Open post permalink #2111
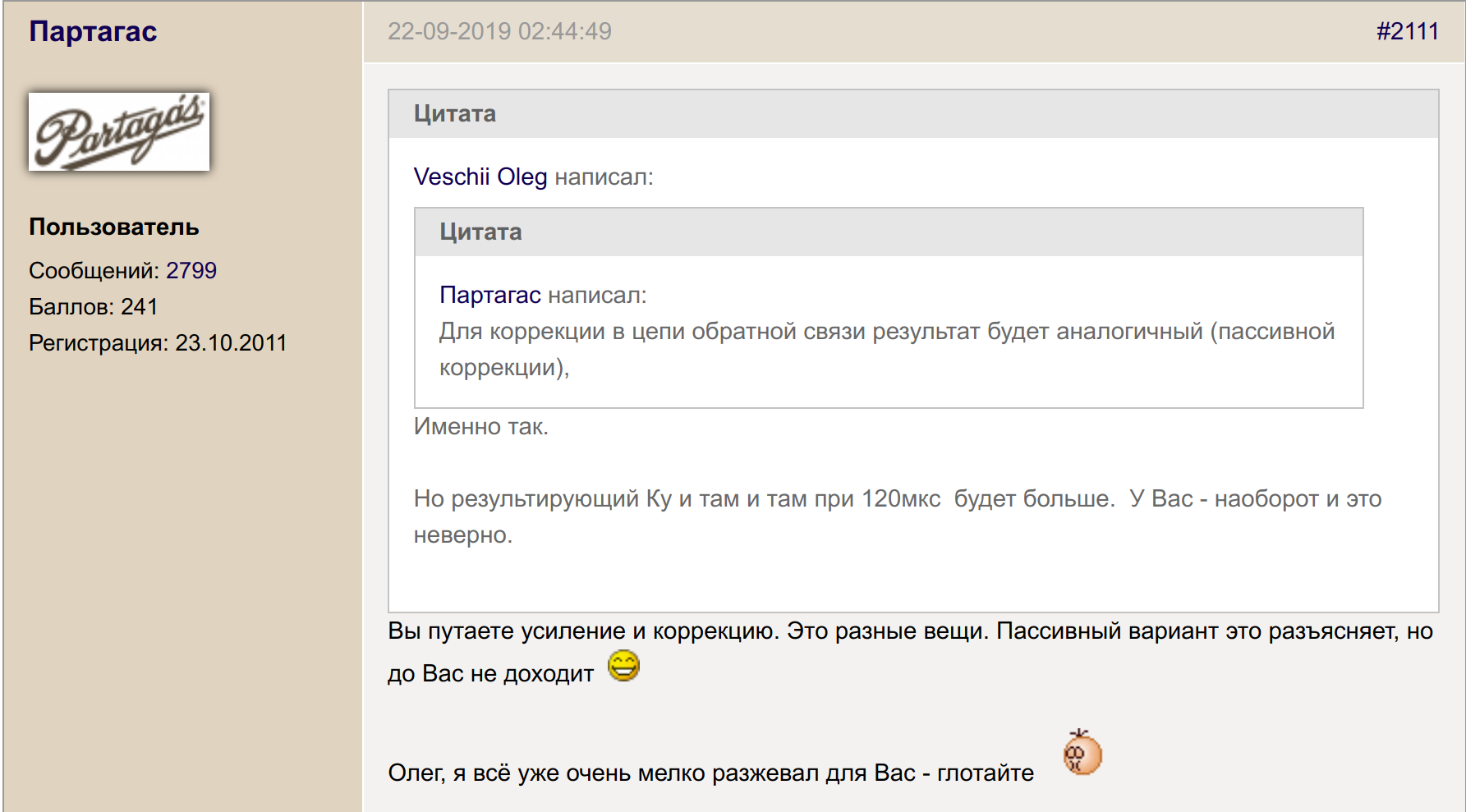 coord(1407,31)
